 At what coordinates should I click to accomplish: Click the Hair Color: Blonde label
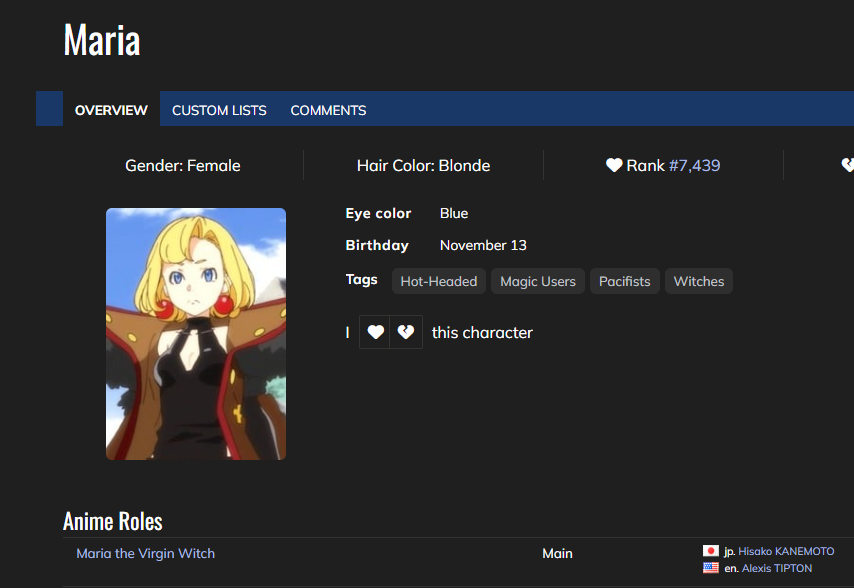click(423, 165)
